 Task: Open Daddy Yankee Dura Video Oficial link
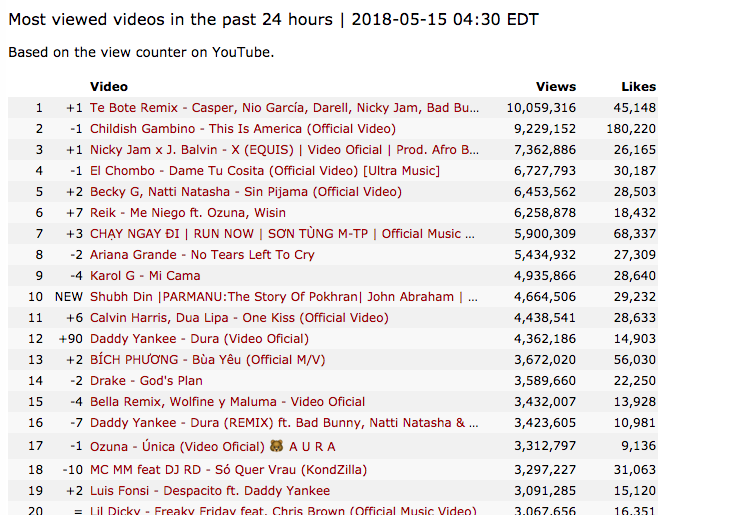pyautogui.click(x=199, y=339)
